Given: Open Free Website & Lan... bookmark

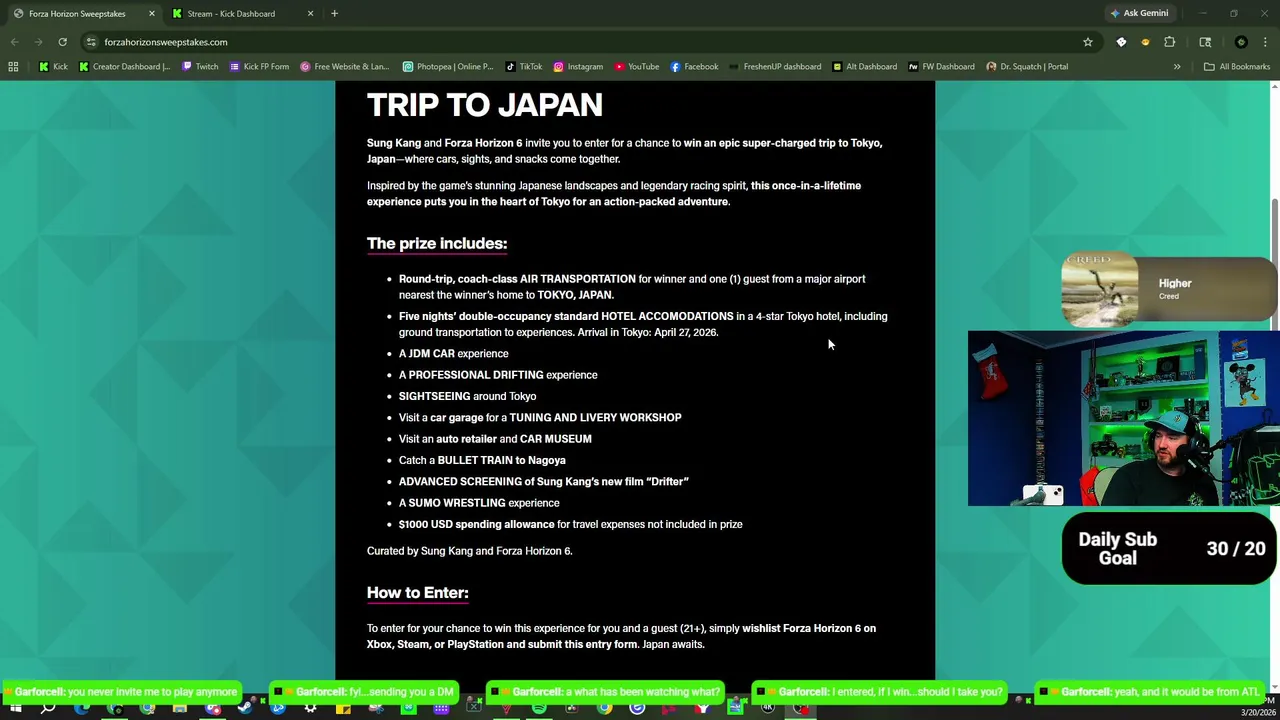Looking at the screenshot, I should pos(345,67).
